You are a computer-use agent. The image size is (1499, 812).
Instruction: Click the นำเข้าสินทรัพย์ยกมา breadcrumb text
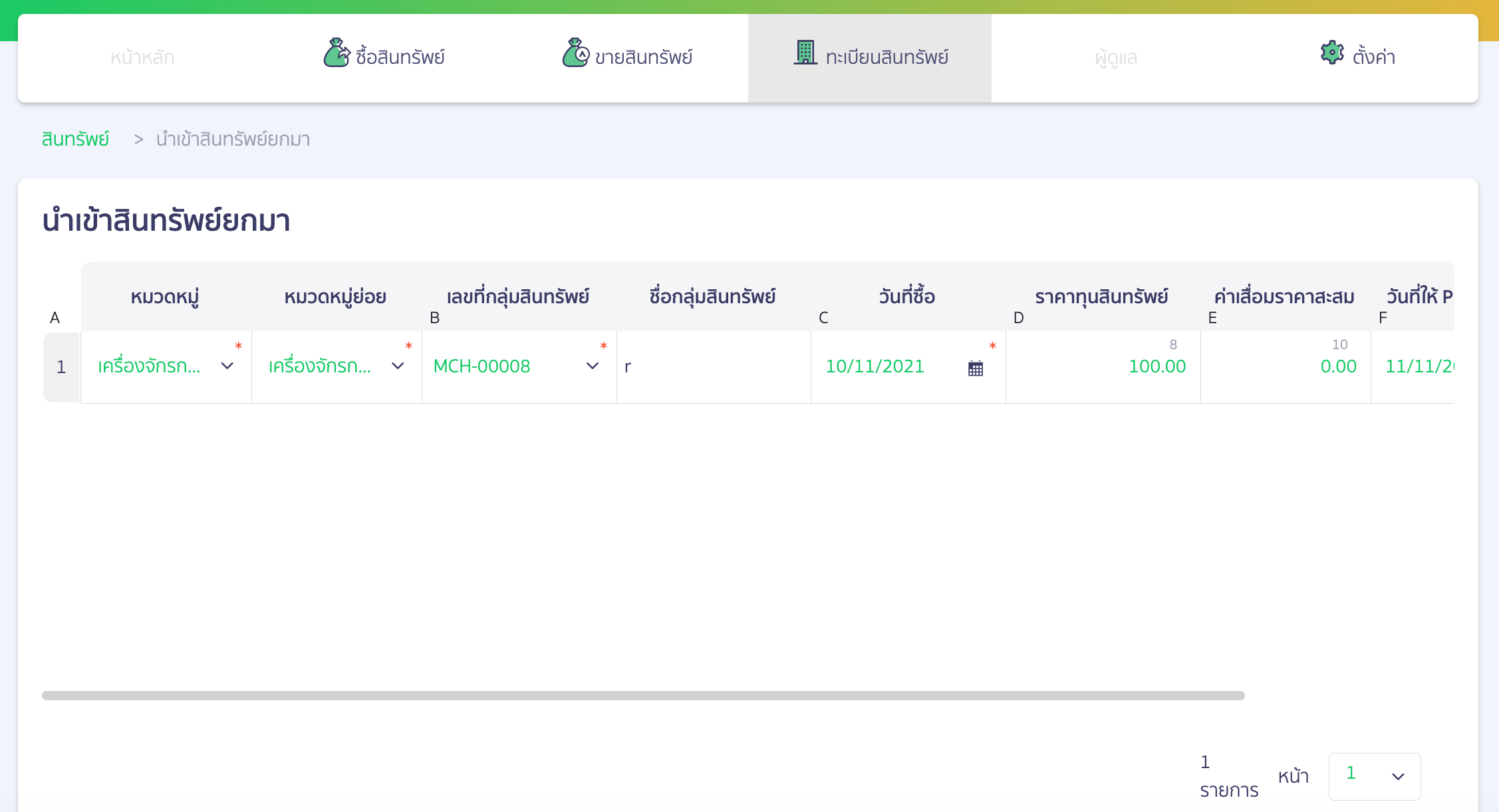(233, 139)
